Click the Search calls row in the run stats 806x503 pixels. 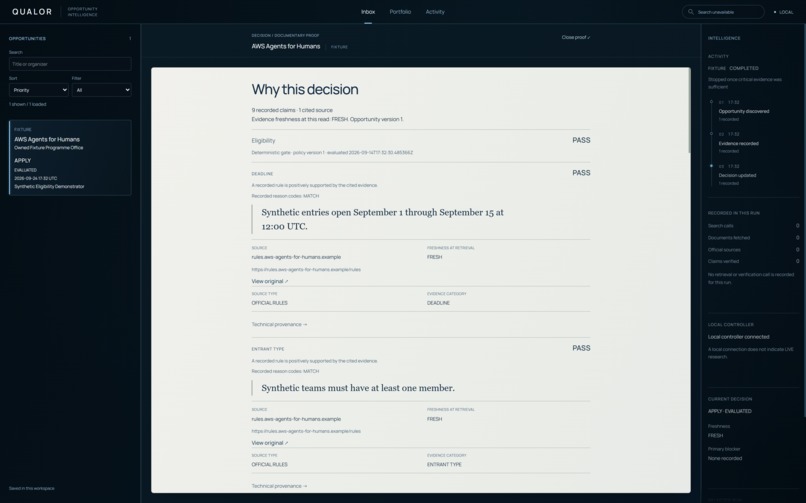tap(754, 226)
